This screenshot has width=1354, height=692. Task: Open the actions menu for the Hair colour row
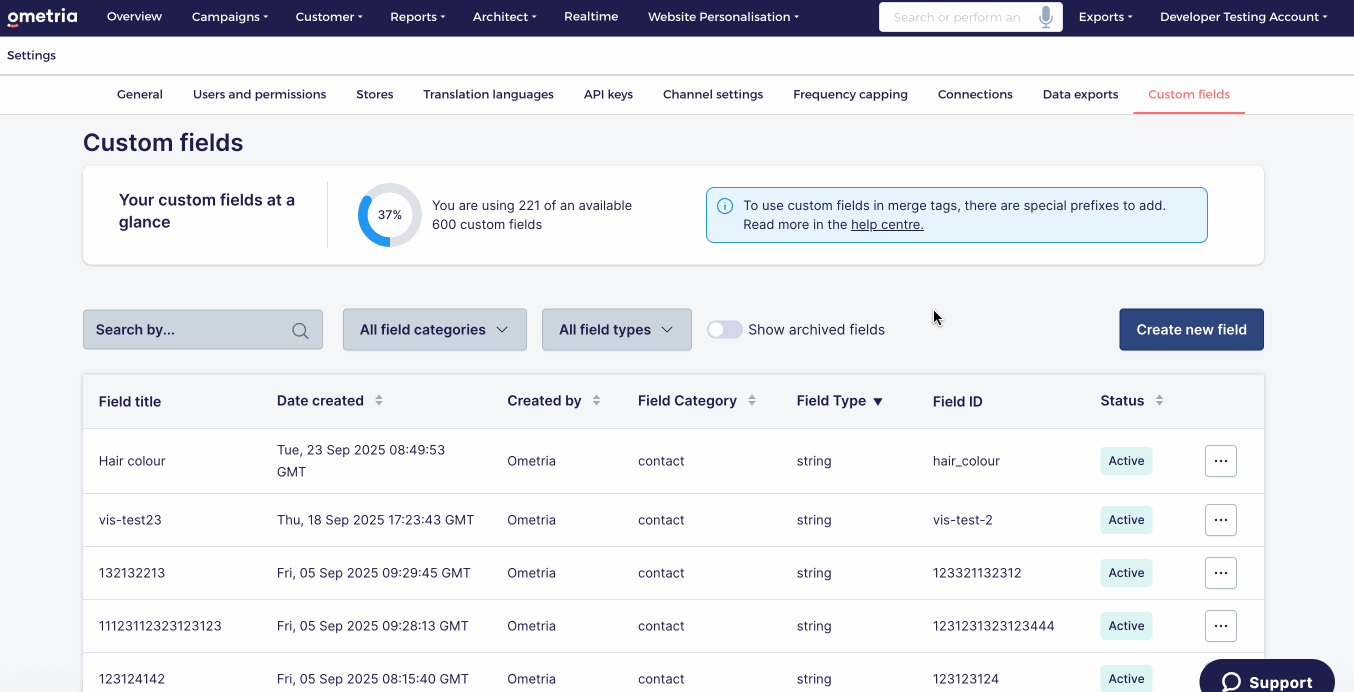coord(1220,460)
